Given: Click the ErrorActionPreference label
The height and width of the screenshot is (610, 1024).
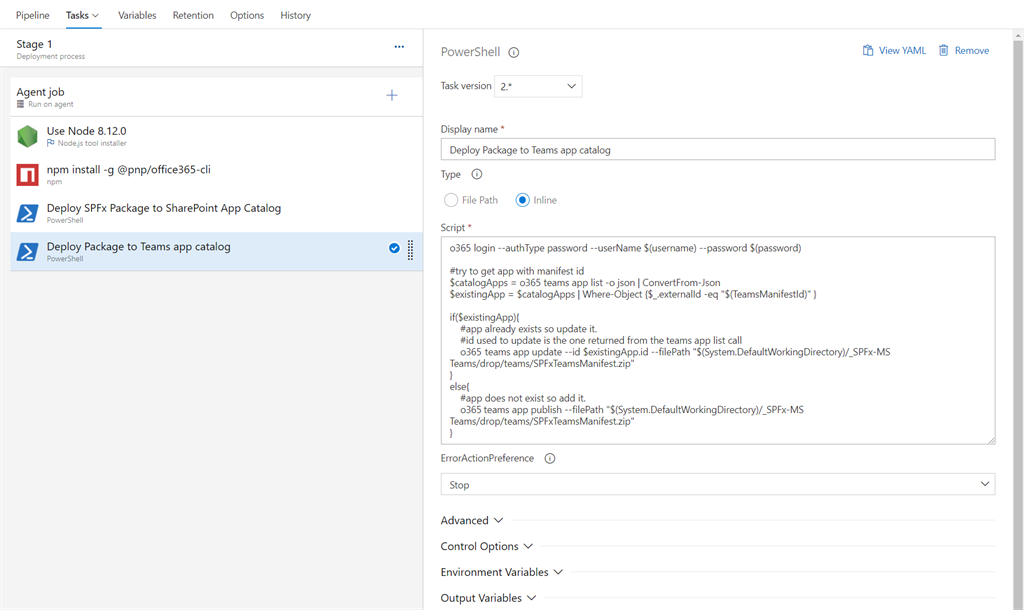Looking at the screenshot, I should click(487, 458).
